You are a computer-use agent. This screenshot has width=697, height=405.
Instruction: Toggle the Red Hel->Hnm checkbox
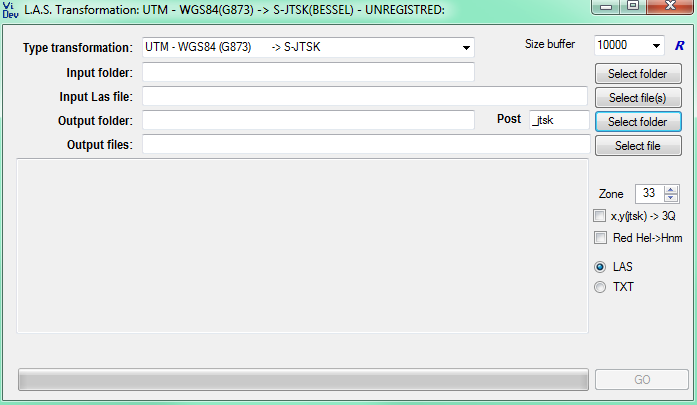point(600,238)
